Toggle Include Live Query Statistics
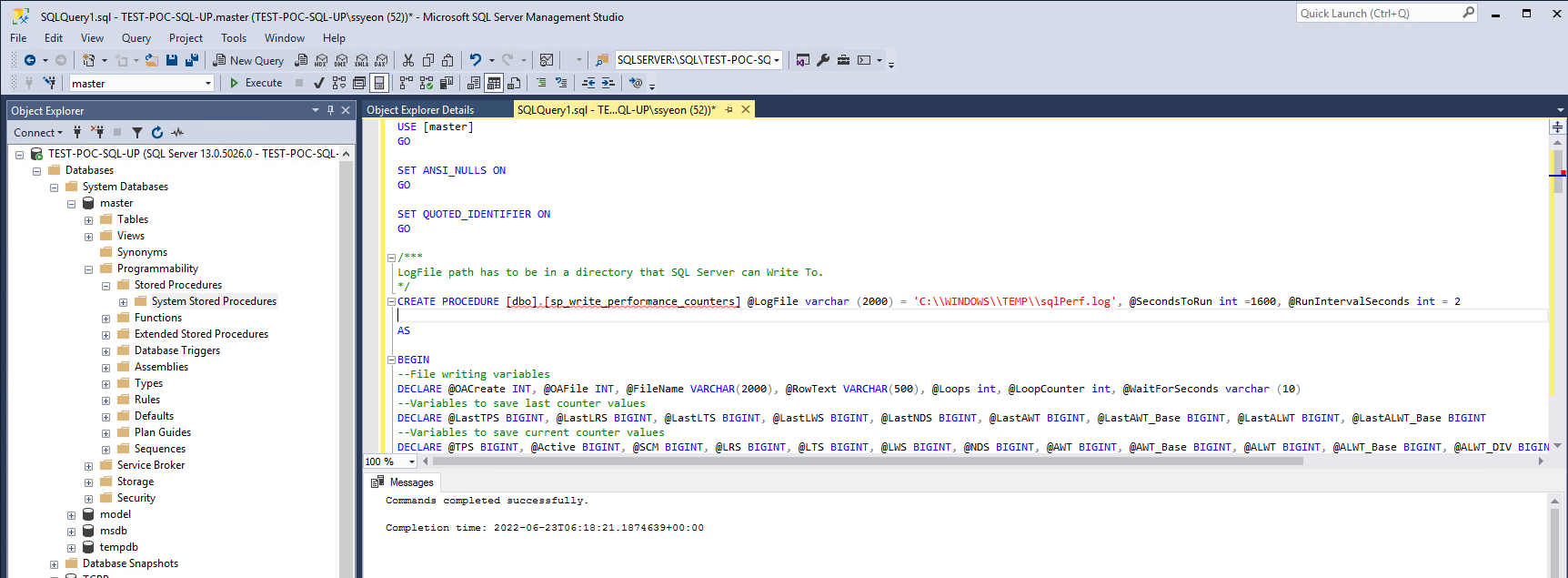This screenshot has width=1568, height=578. click(427, 83)
